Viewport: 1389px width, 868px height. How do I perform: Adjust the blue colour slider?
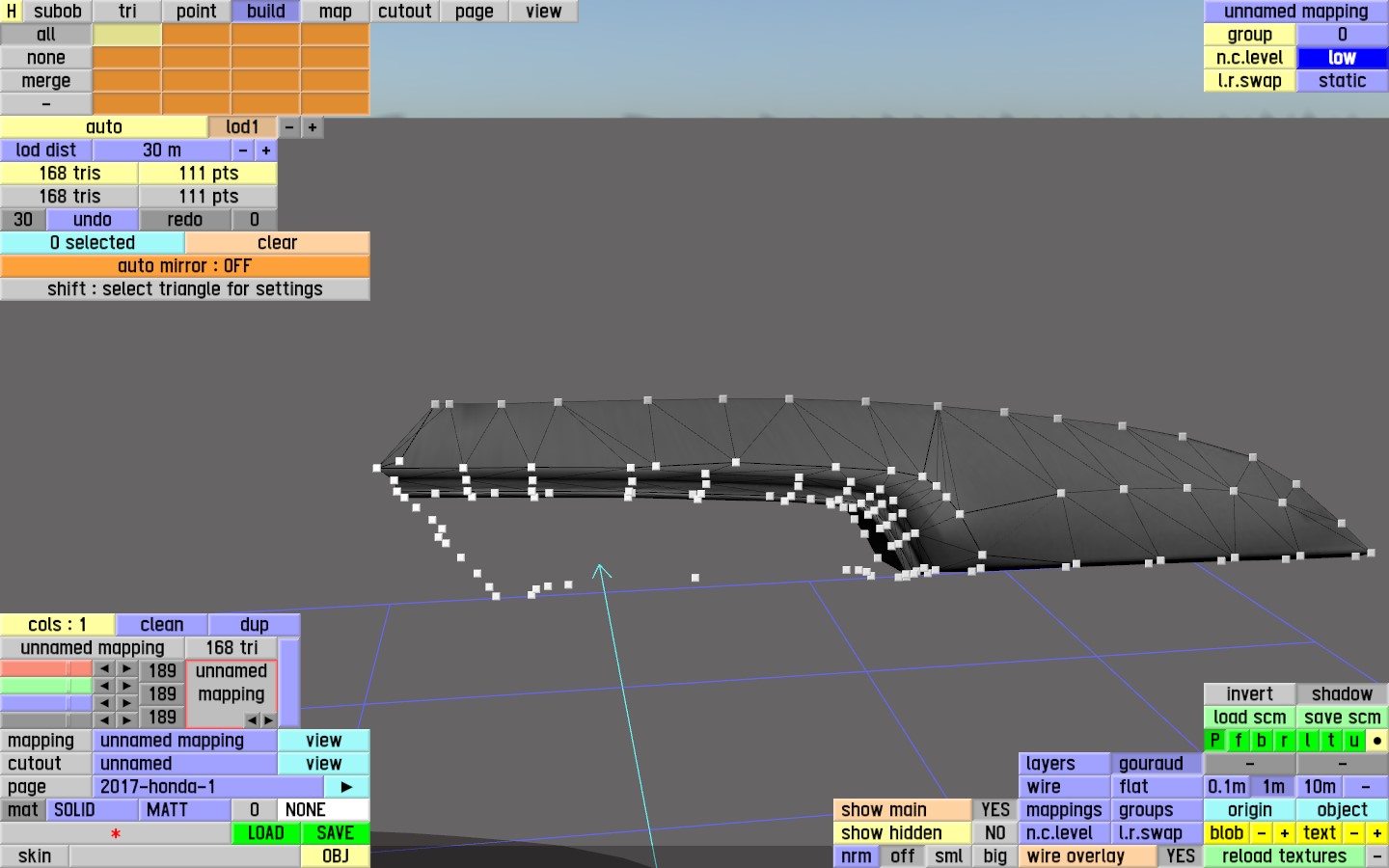point(46,703)
